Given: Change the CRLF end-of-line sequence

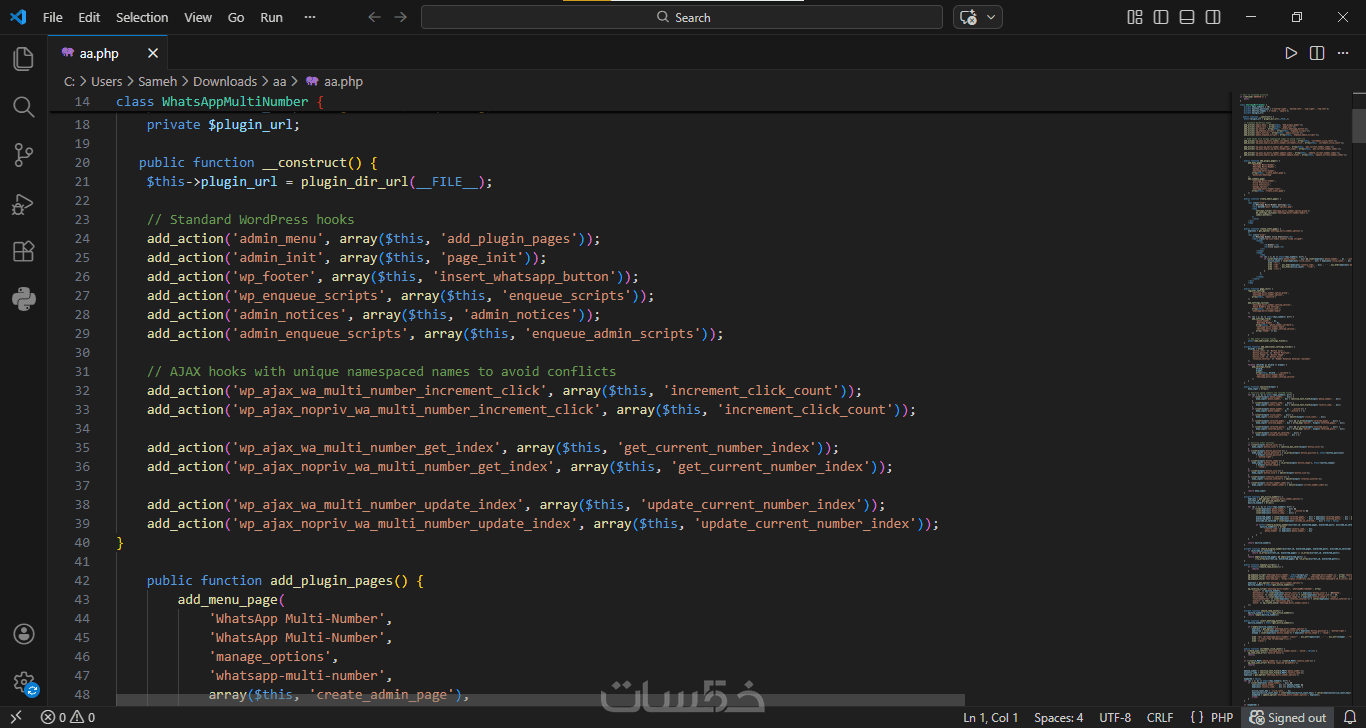Looking at the screenshot, I should tap(1160, 717).
